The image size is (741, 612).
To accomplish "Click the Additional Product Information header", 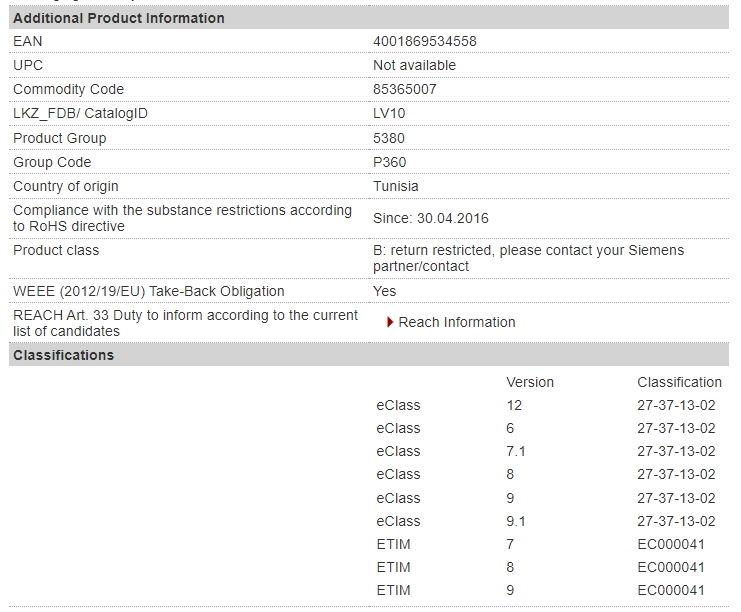I will tap(369, 18).
